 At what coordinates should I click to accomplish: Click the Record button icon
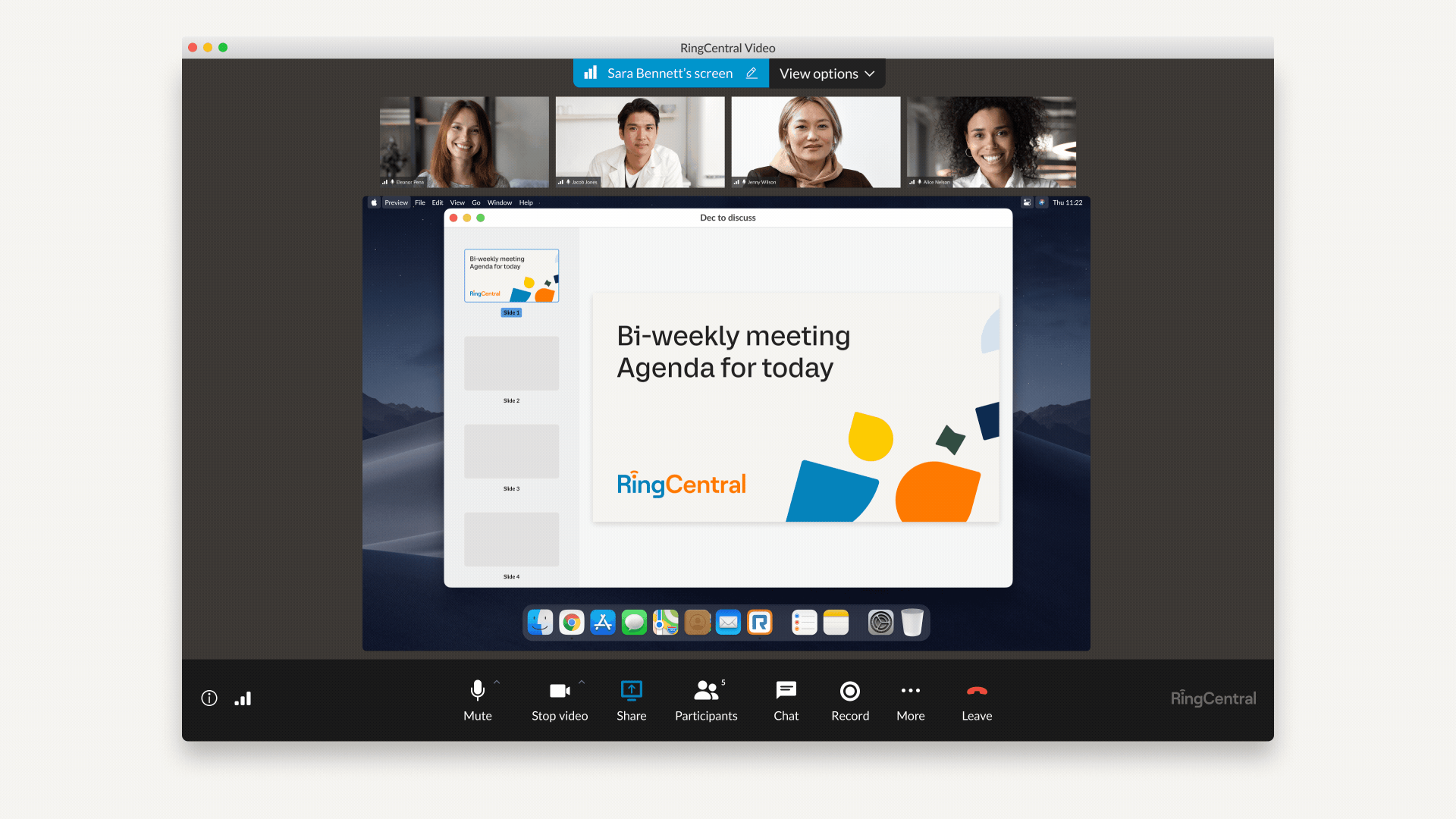tap(849, 691)
